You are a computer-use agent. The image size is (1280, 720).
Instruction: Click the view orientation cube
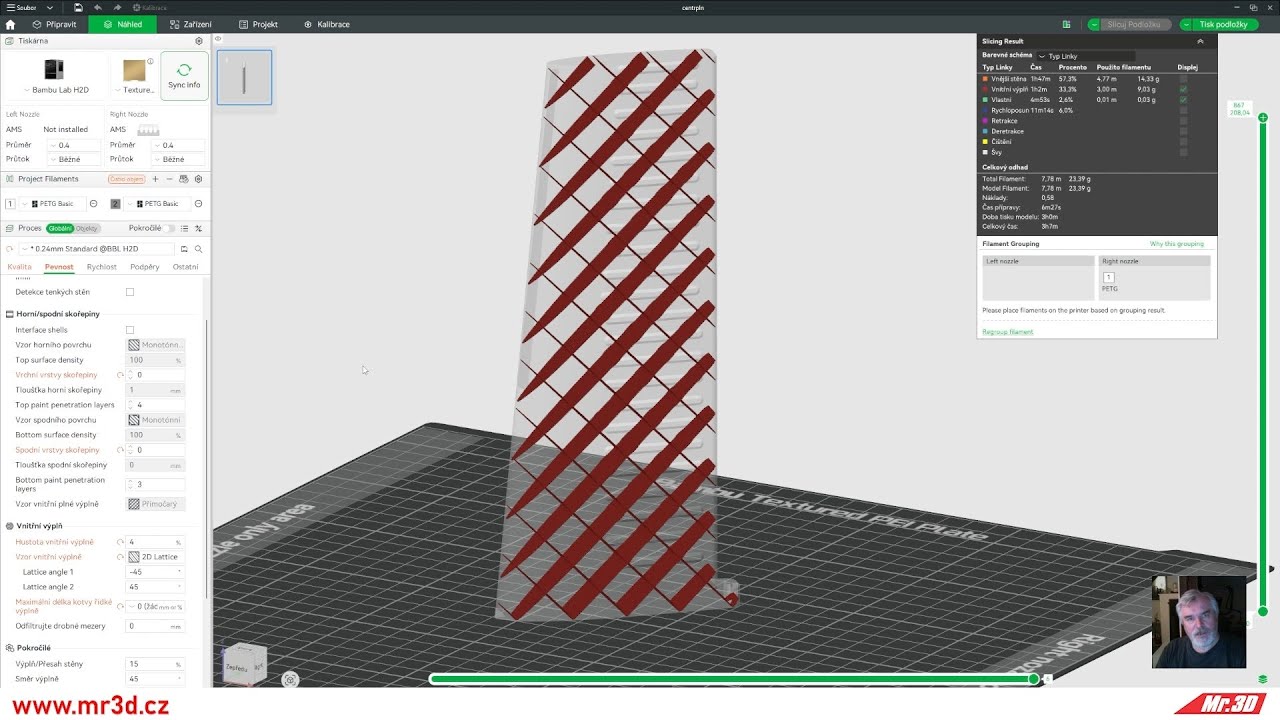click(243, 666)
